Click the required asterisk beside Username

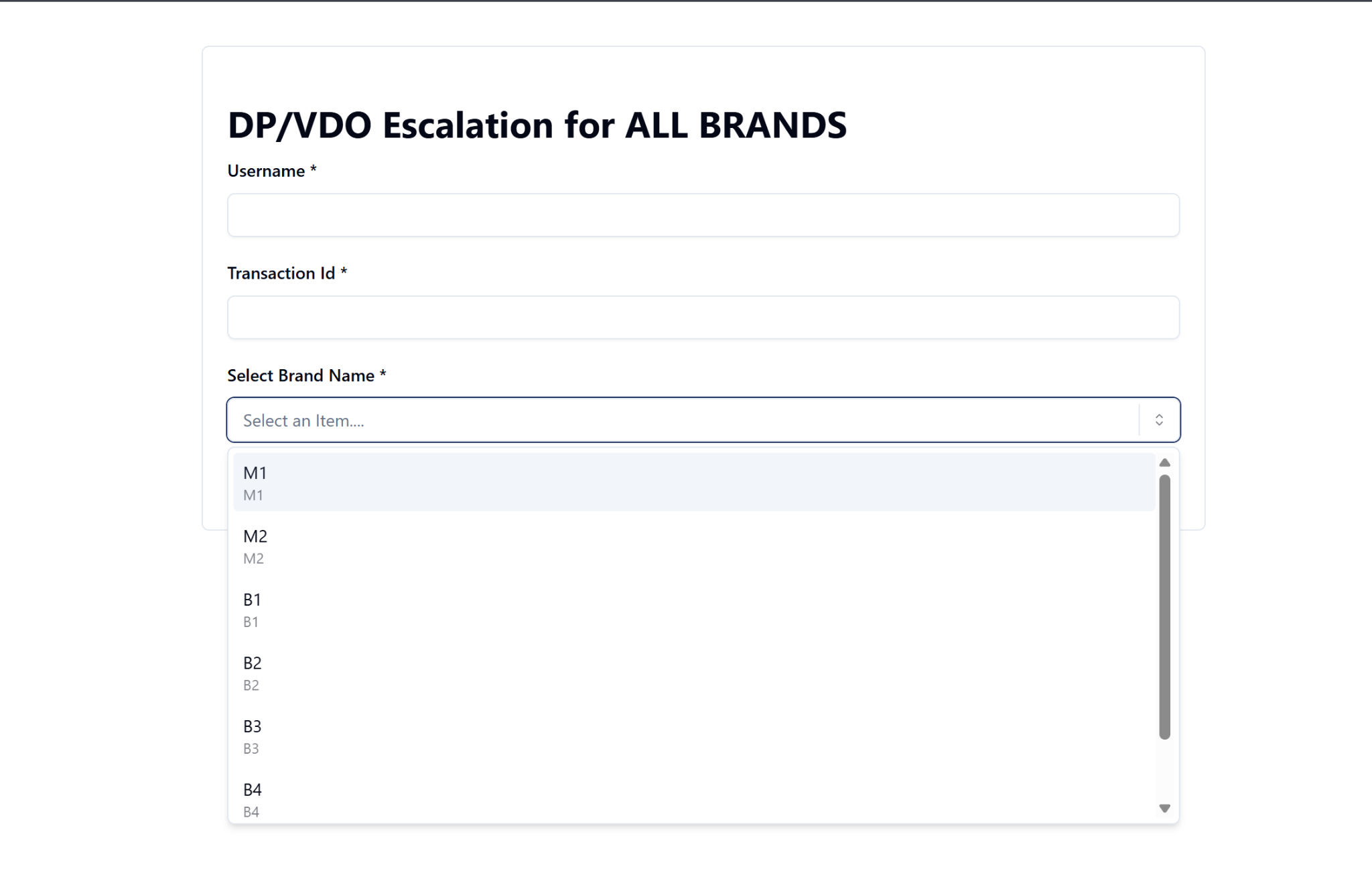(313, 170)
